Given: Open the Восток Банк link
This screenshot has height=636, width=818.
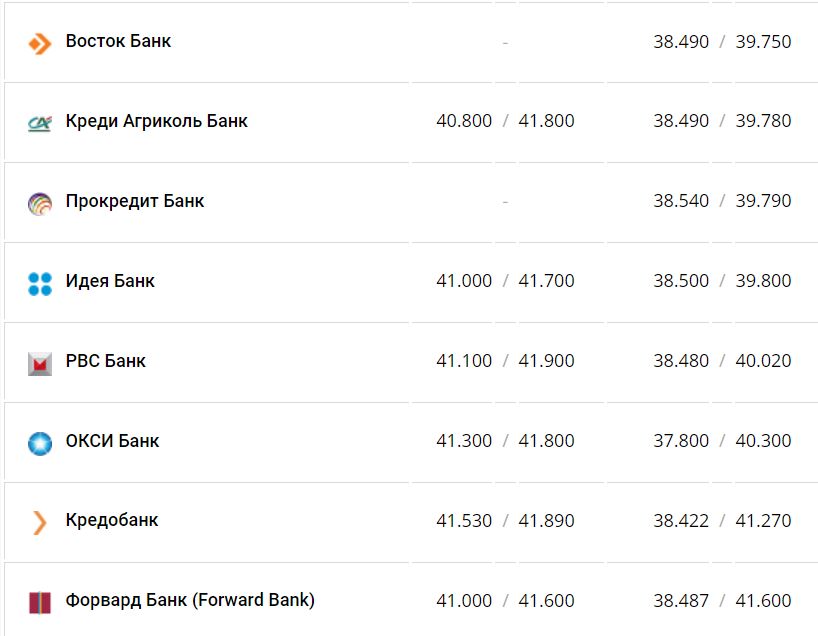Looking at the screenshot, I should (x=118, y=41).
